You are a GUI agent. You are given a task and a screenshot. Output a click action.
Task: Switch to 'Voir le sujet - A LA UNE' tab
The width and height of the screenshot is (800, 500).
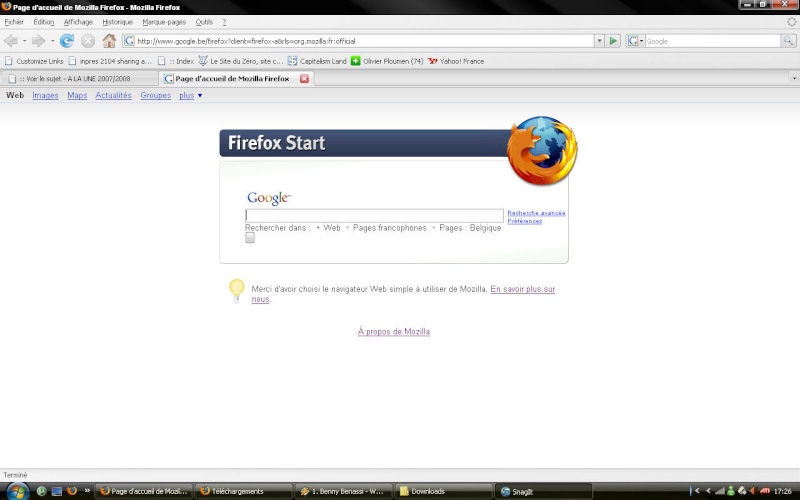click(x=79, y=79)
